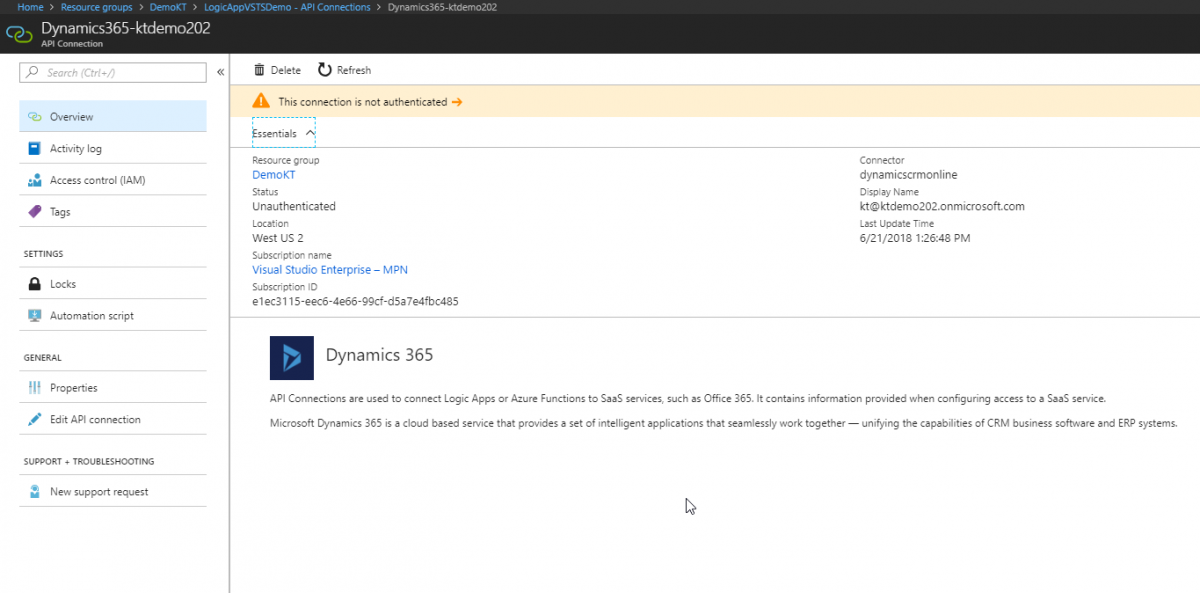Click the sidebar search field
Viewport: 1200px width, 593px height.
113,72
